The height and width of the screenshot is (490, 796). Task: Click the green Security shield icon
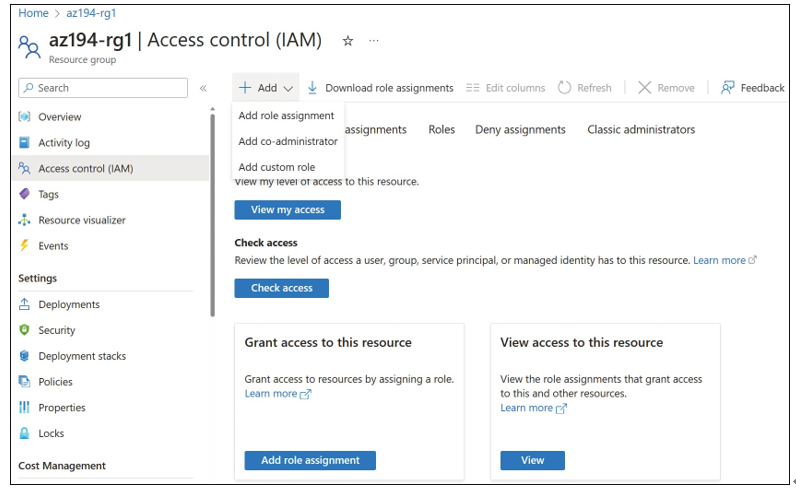pos(24,330)
